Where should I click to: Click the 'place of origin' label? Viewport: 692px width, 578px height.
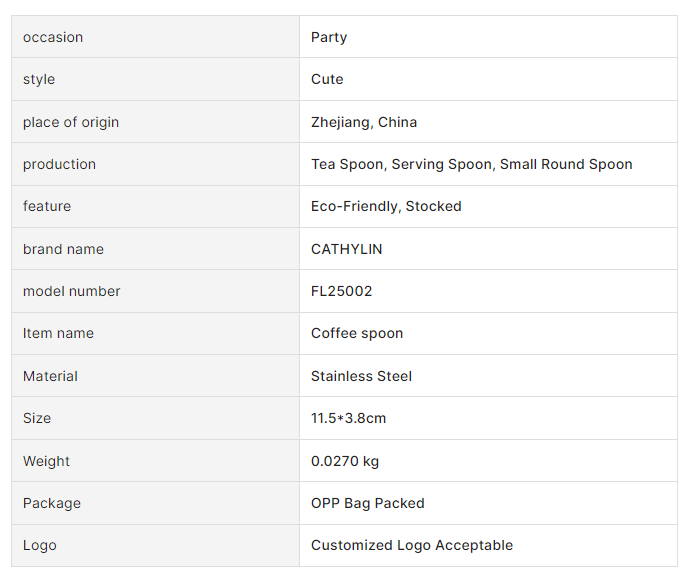(x=71, y=122)
